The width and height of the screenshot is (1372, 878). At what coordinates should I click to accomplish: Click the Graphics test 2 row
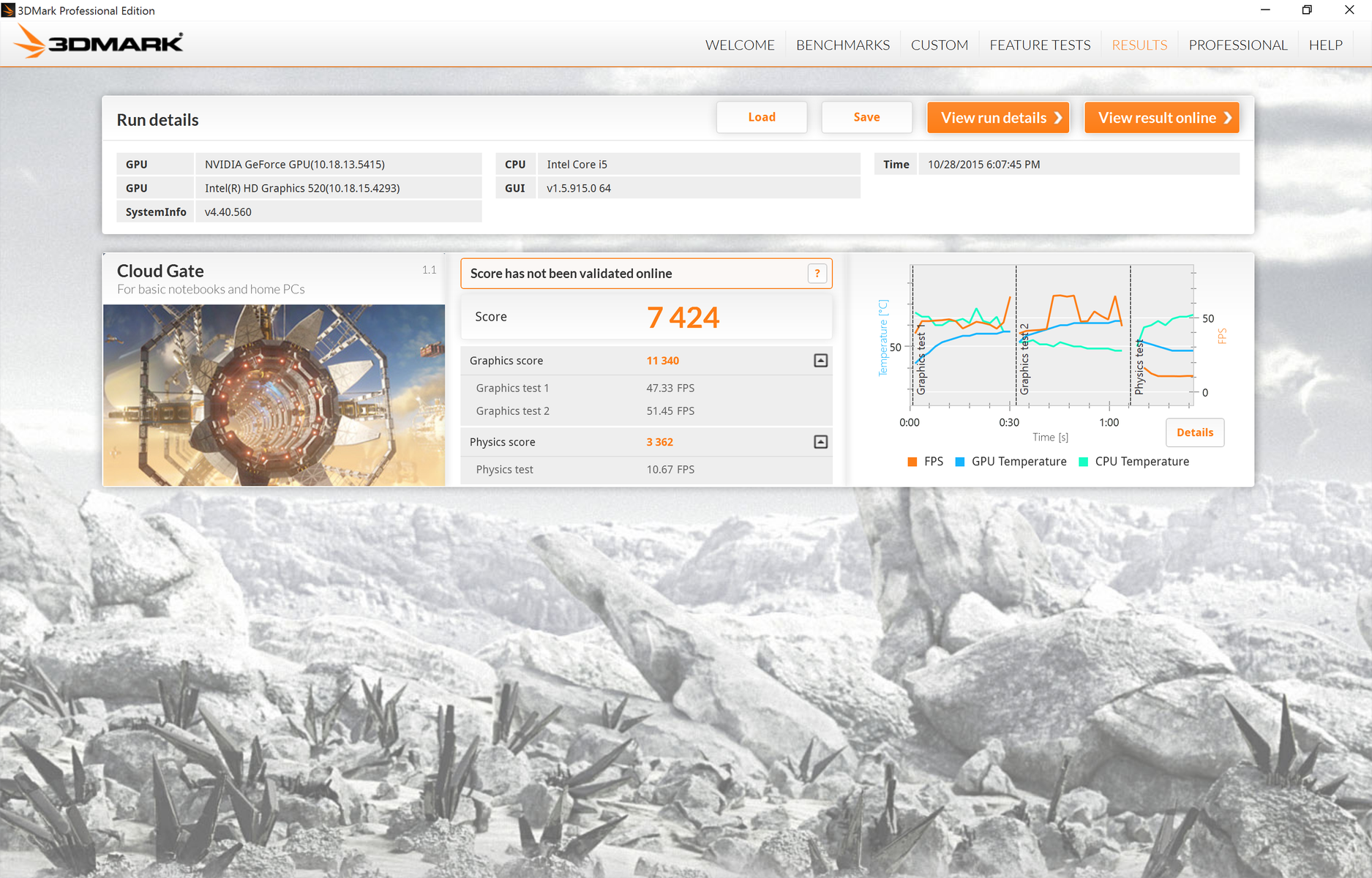tap(646, 411)
